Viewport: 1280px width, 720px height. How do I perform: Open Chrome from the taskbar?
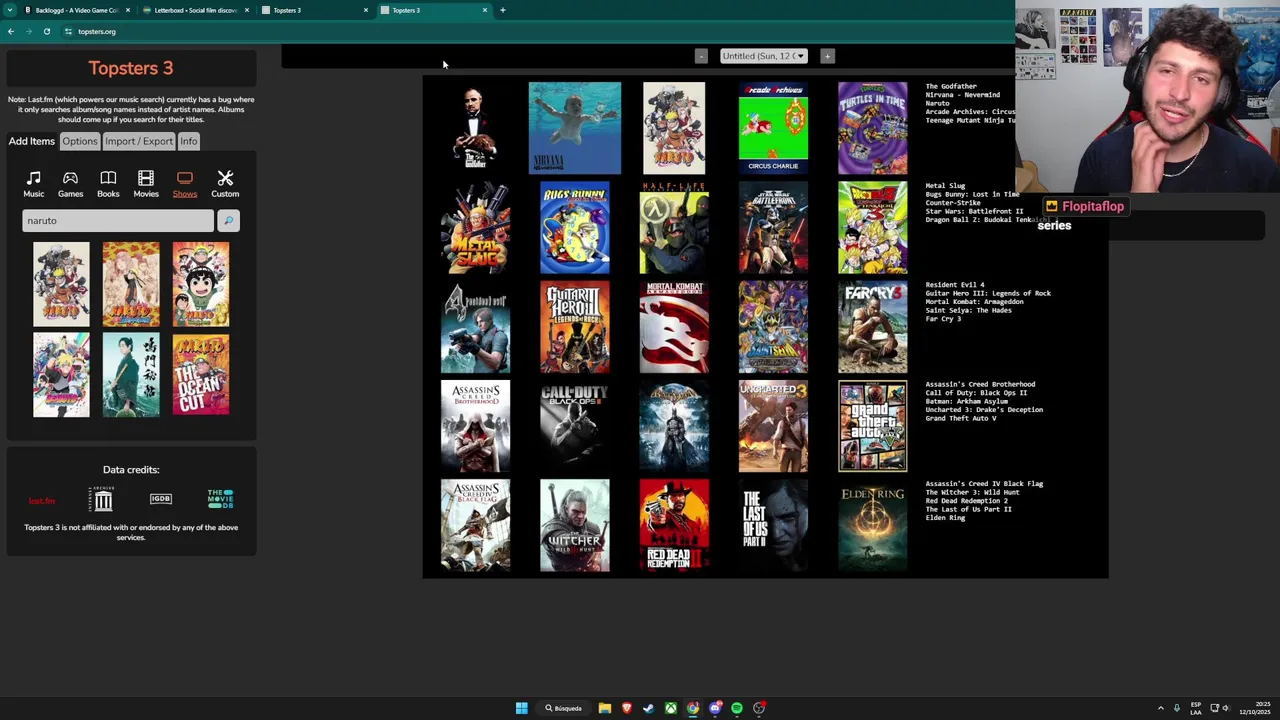point(693,708)
